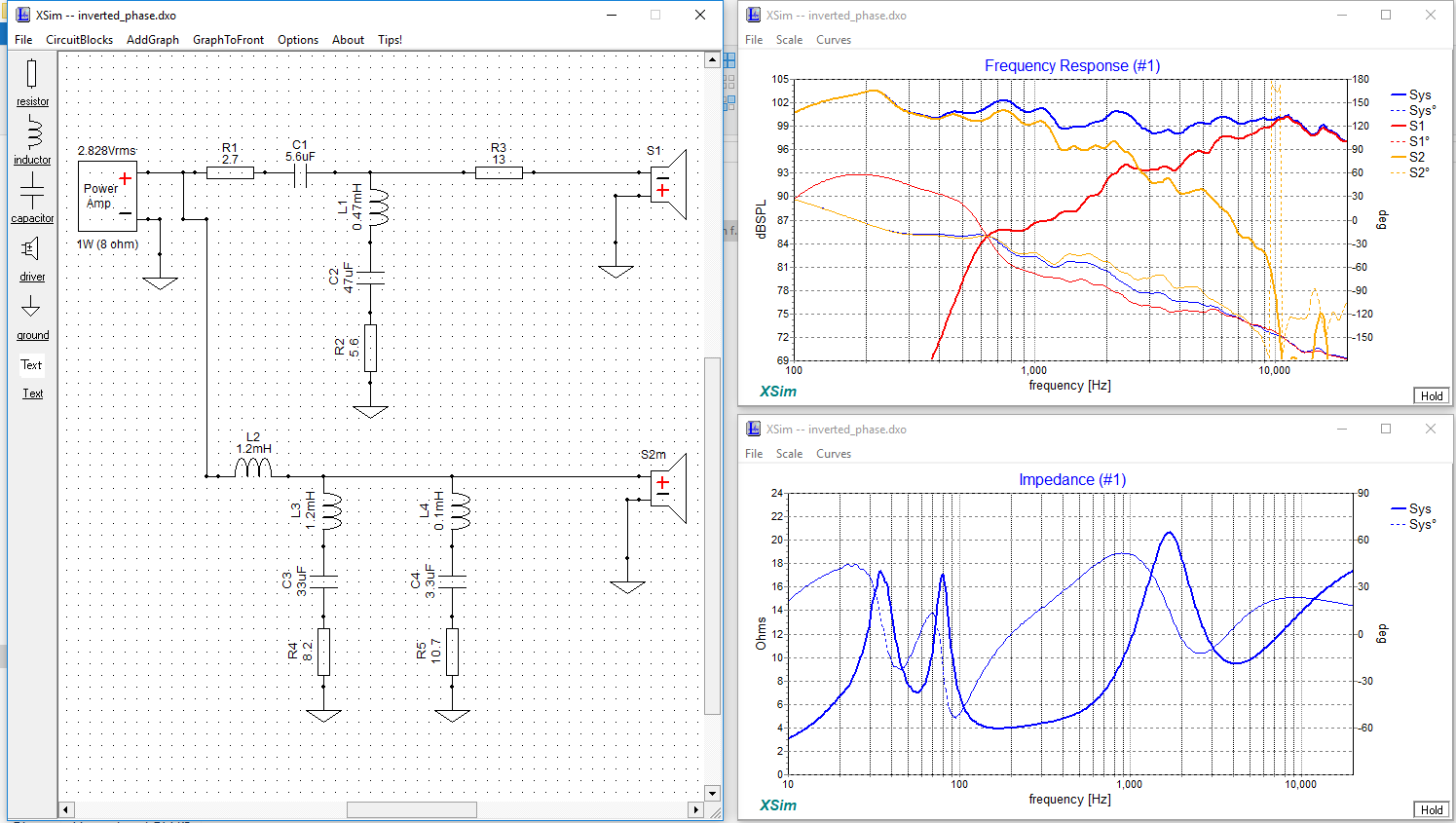1456x823 pixels.
Task: Open the GraphToFront menu
Action: click(228, 40)
